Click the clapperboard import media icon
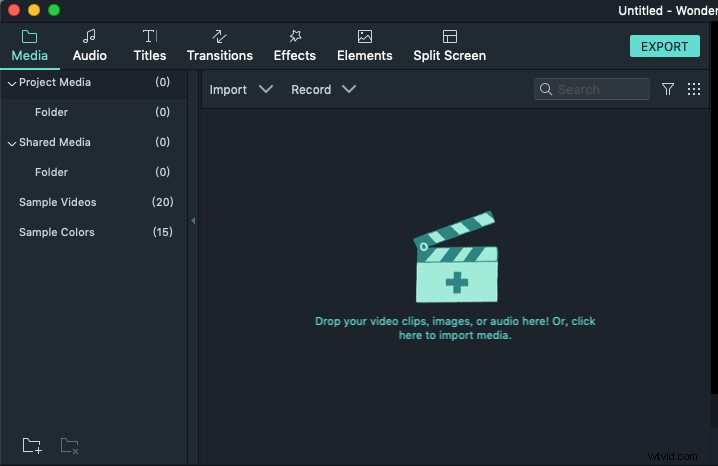The image size is (718, 466). (456, 257)
